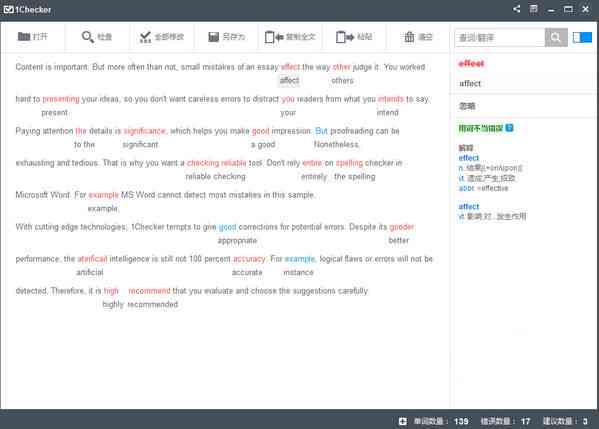599x429 pixels.
Task: Maximize the 1Checker window
Action: pos(568,9)
